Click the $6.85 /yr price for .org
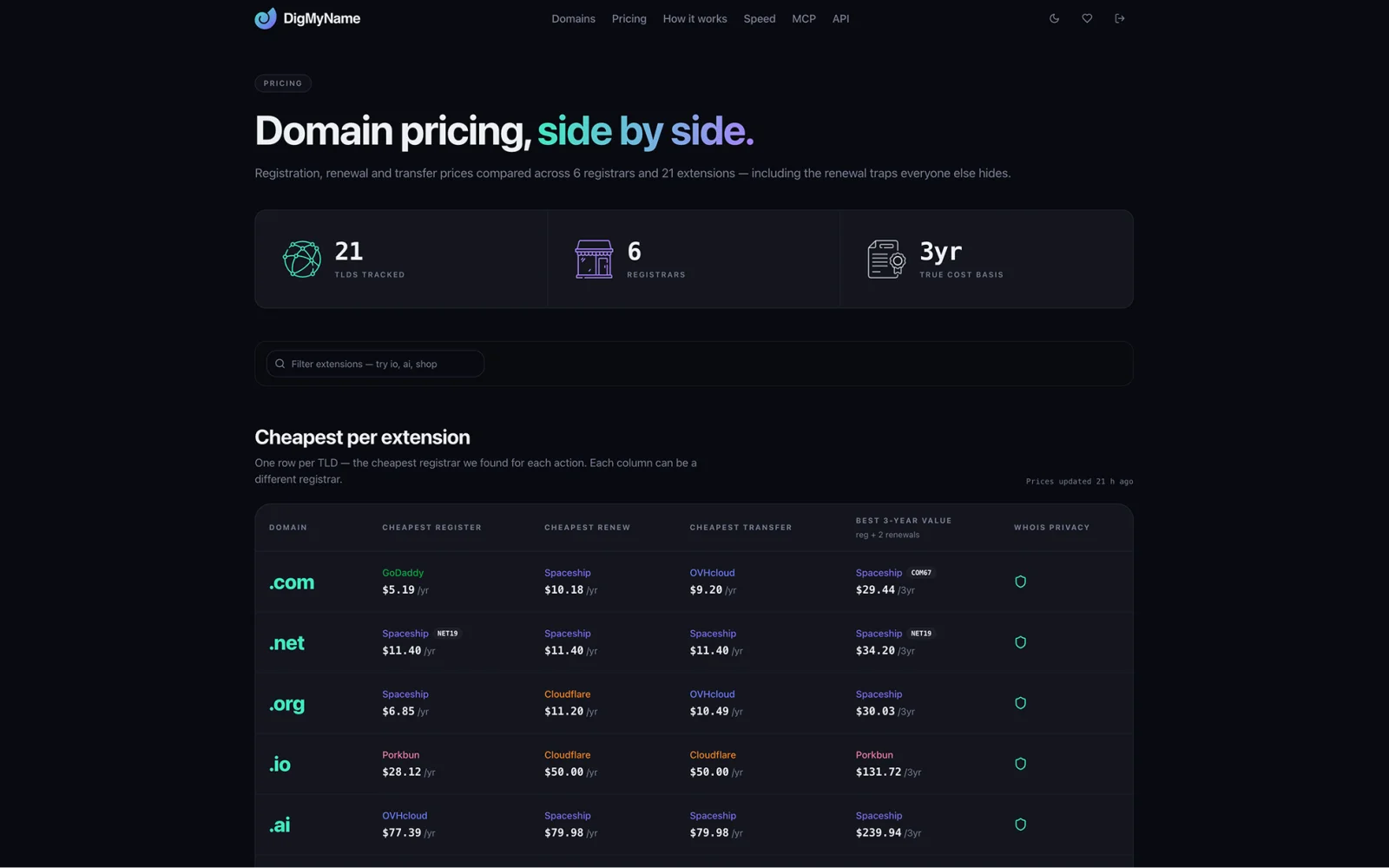Screen dimensions: 1389x868 [x=405, y=712]
